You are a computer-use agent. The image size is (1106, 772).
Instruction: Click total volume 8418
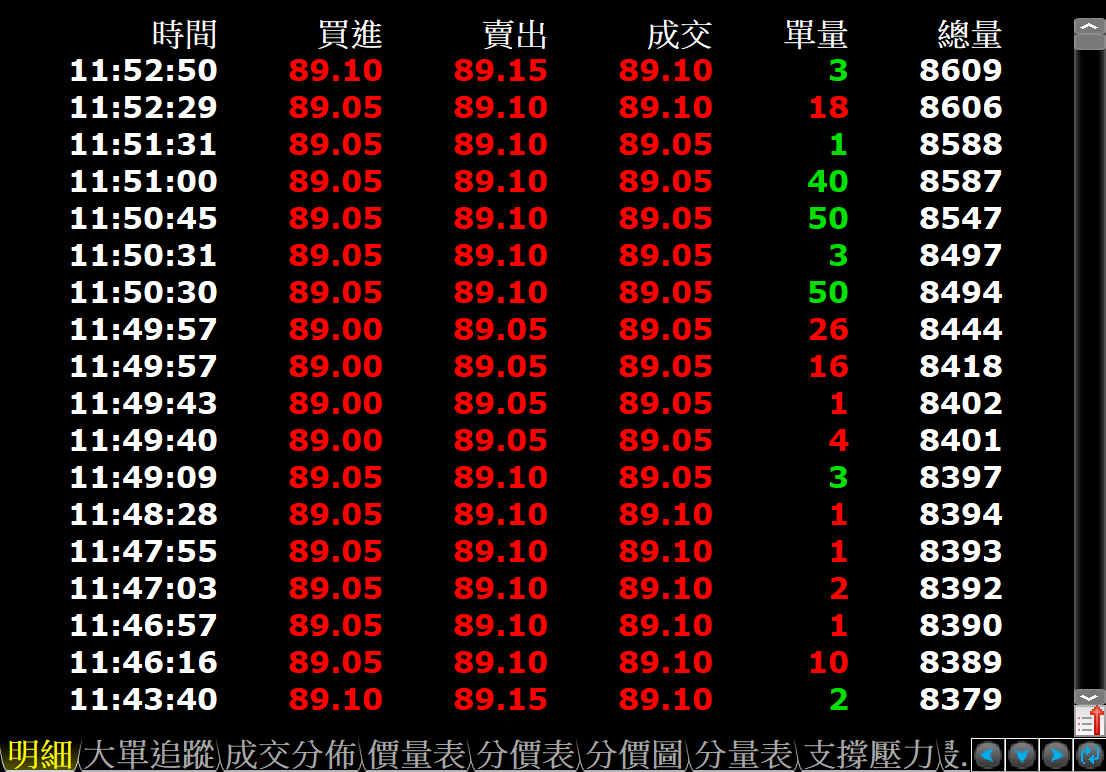[x=961, y=366]
